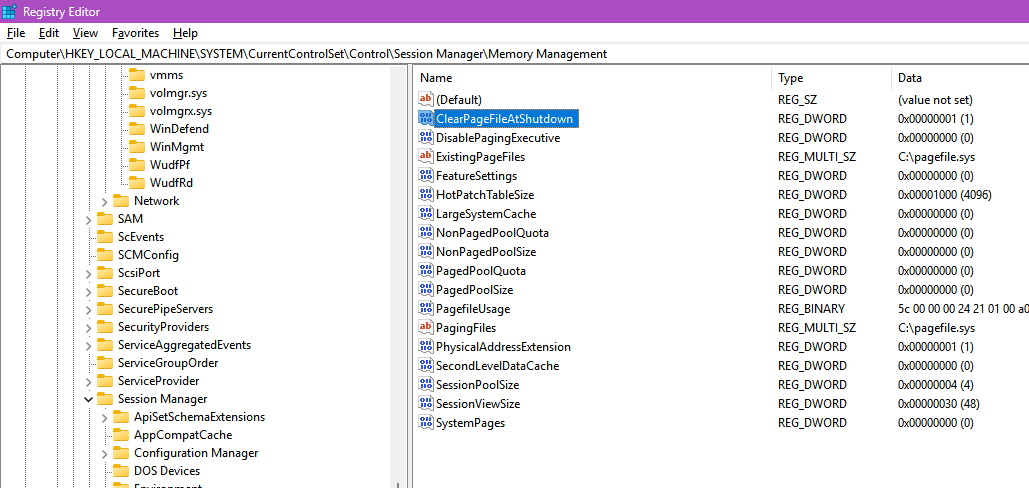The width and height of the screenshot is (1029, 488).
Task: Click the REG_MULTI_SZ type of ExistingPageFiles
Action: pos(817,157)
